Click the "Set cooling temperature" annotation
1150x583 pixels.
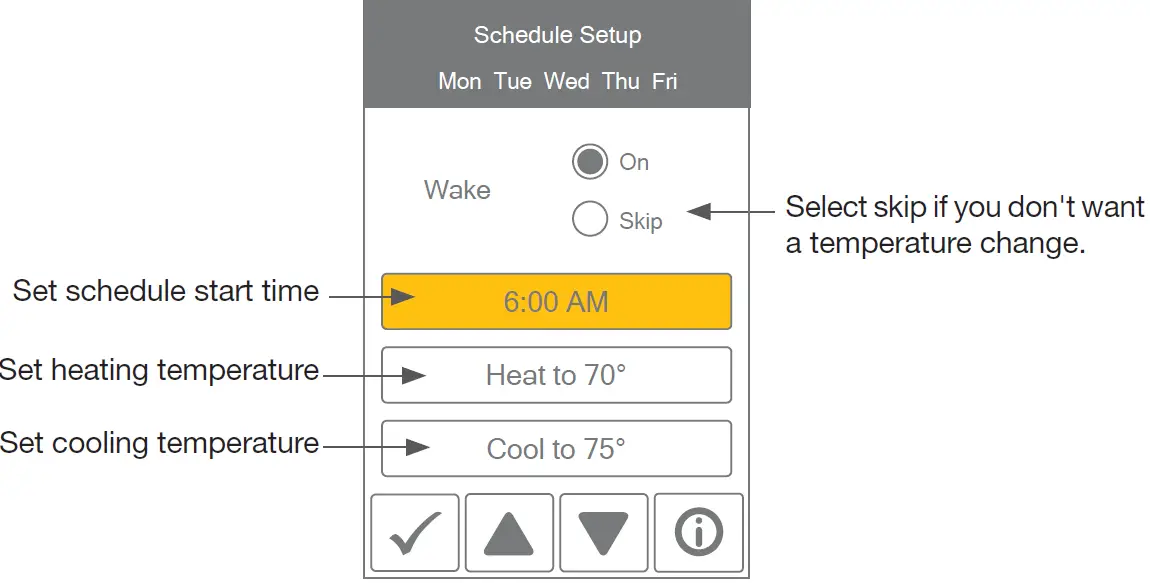(x=160, y=443)
